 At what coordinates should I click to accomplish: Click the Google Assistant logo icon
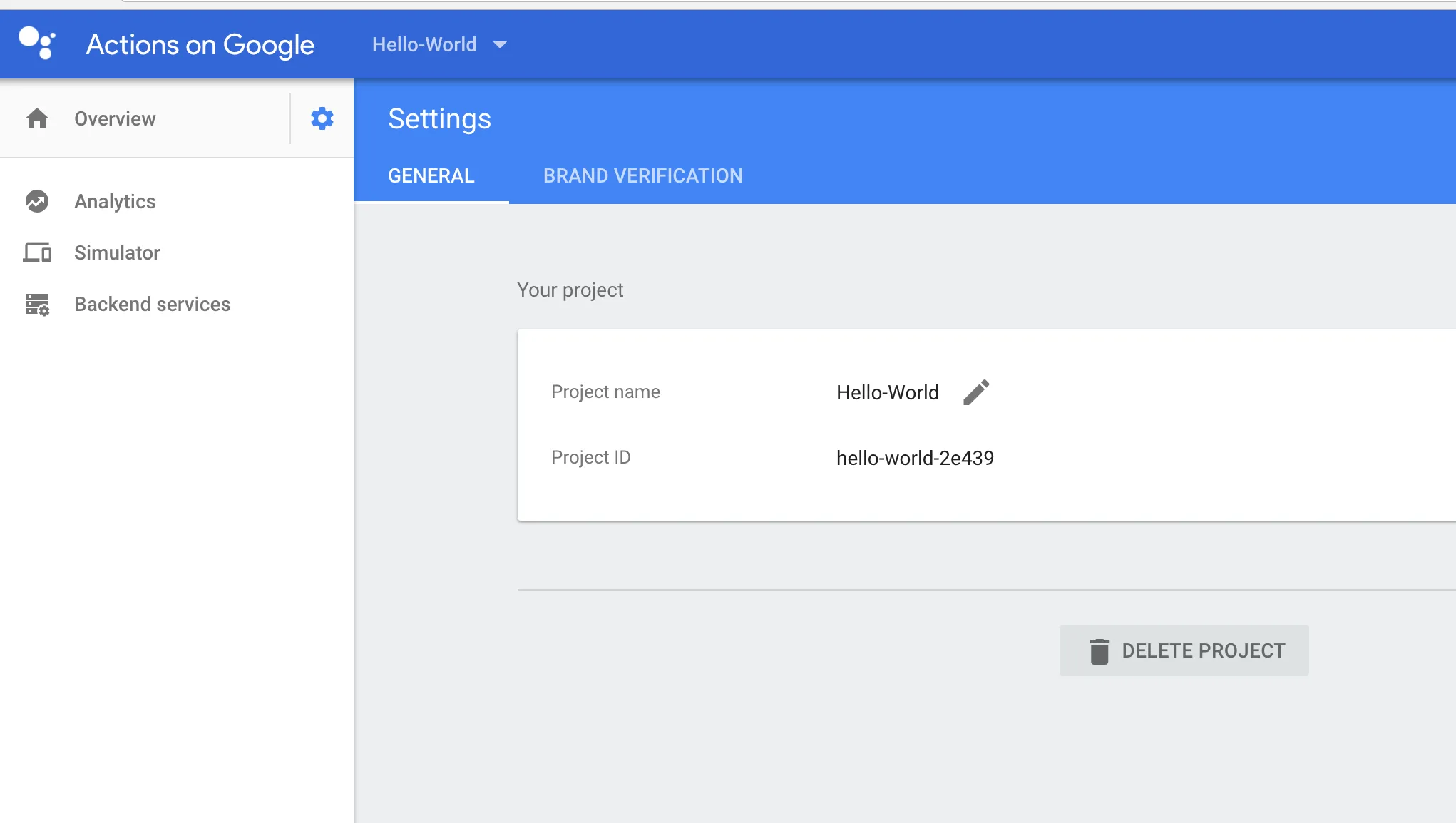[x=37, y=43]
